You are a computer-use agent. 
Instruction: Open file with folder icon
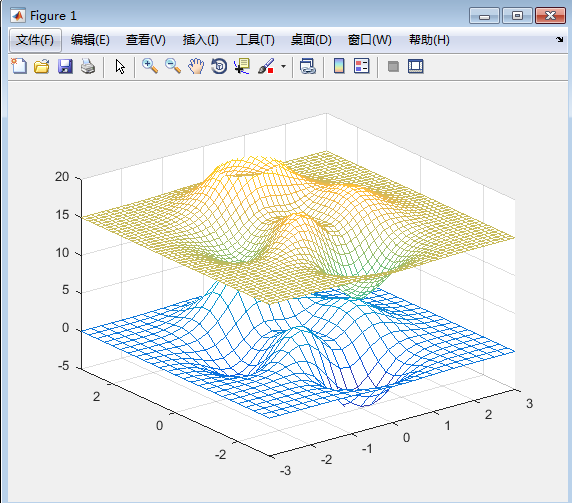[x=42, y=66]
